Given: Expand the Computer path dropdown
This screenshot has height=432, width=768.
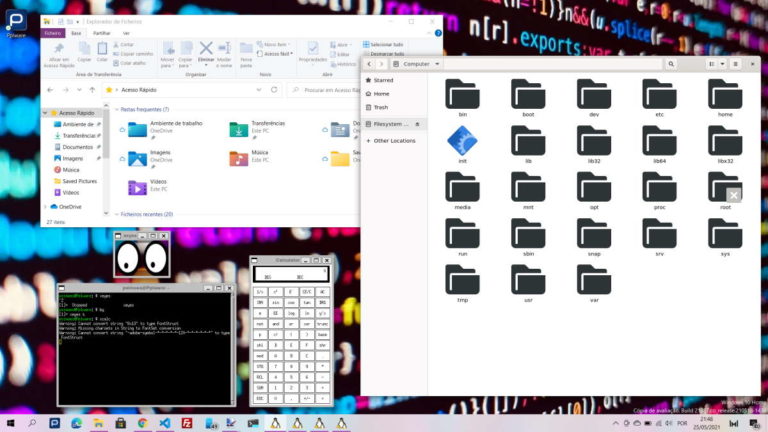Looking at the screenshot, I should point(435,63).
